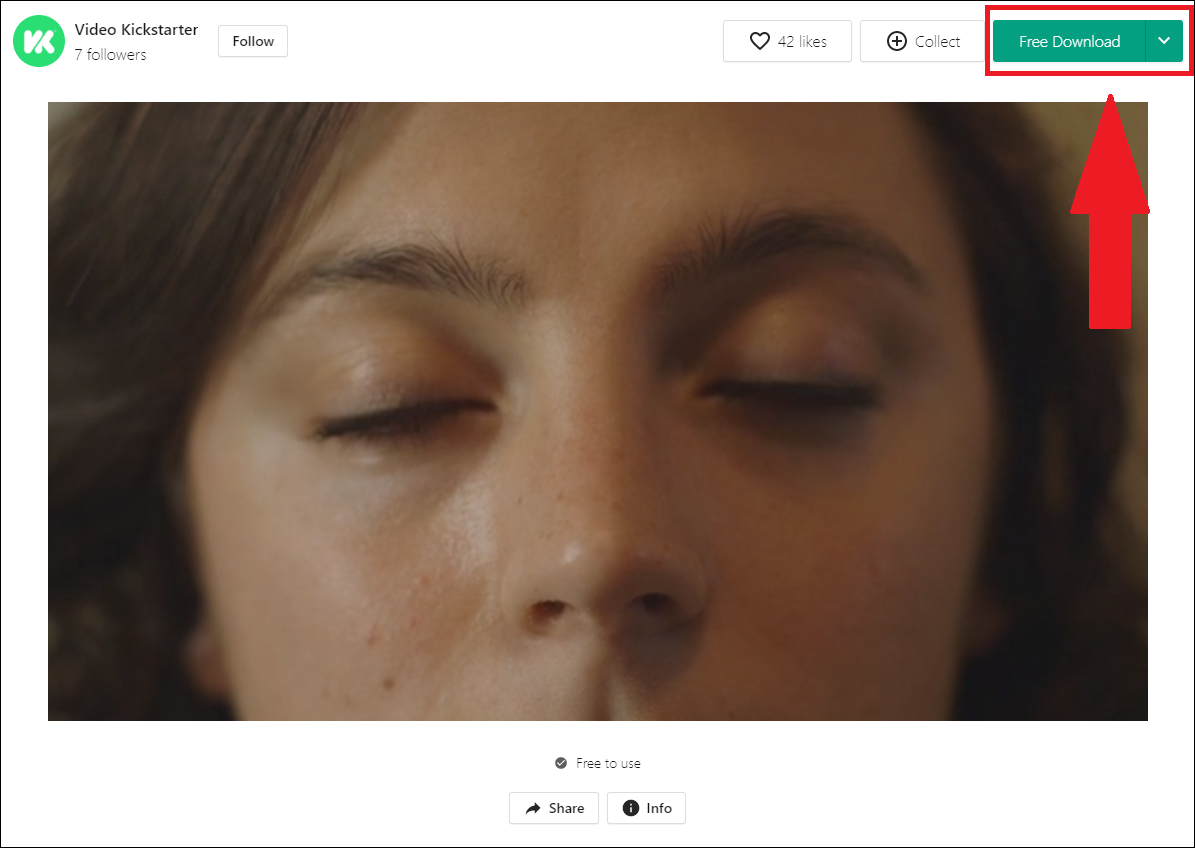Click the share arrow icon
Screen dimensions: 1195x848
533,808
